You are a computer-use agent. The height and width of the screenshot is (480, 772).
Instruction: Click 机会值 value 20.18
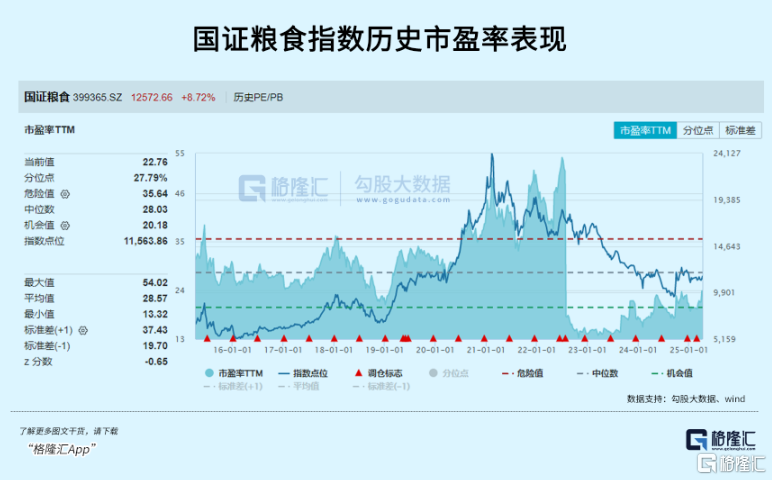(155, 225)
